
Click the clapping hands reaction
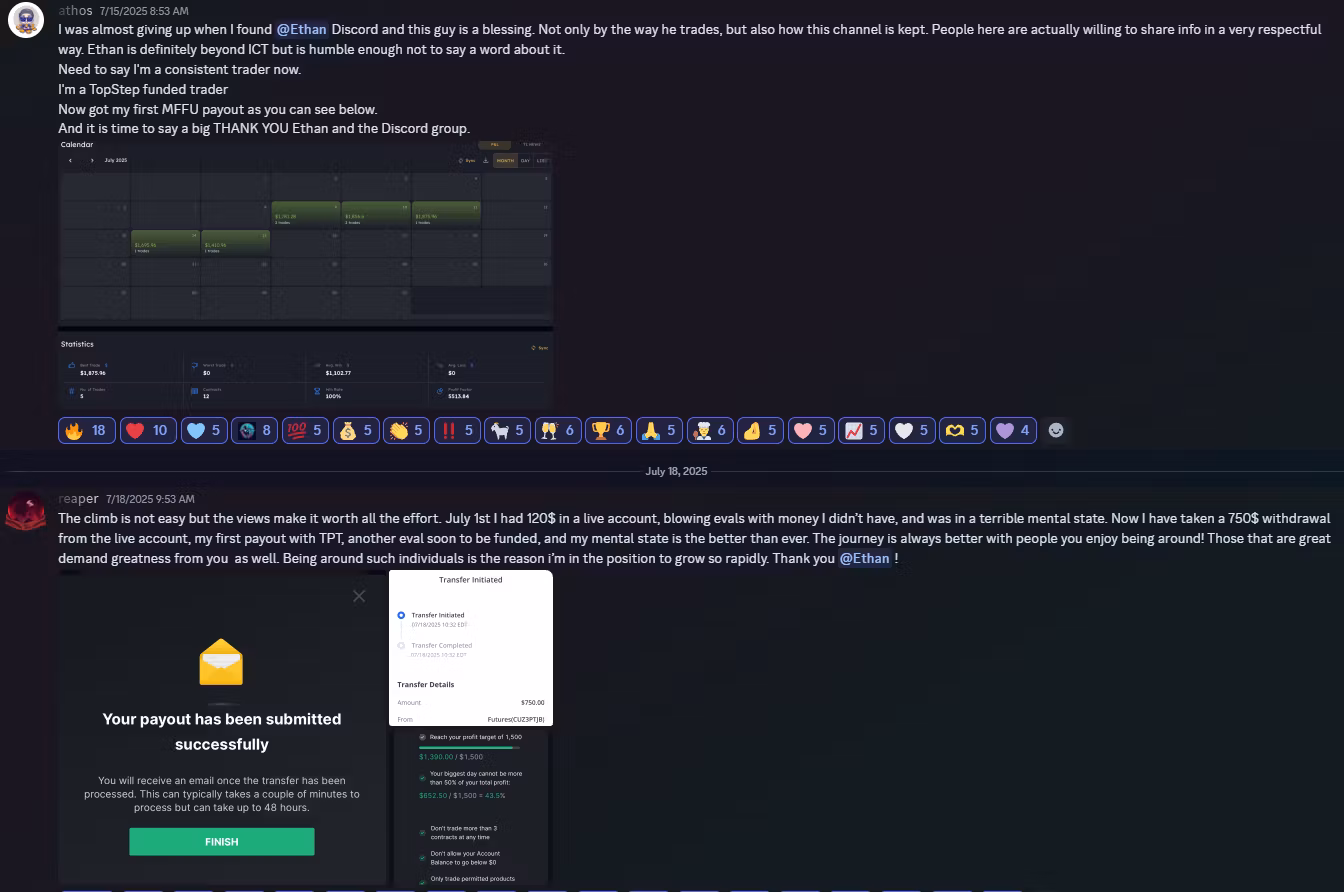[x=406, y=430]
